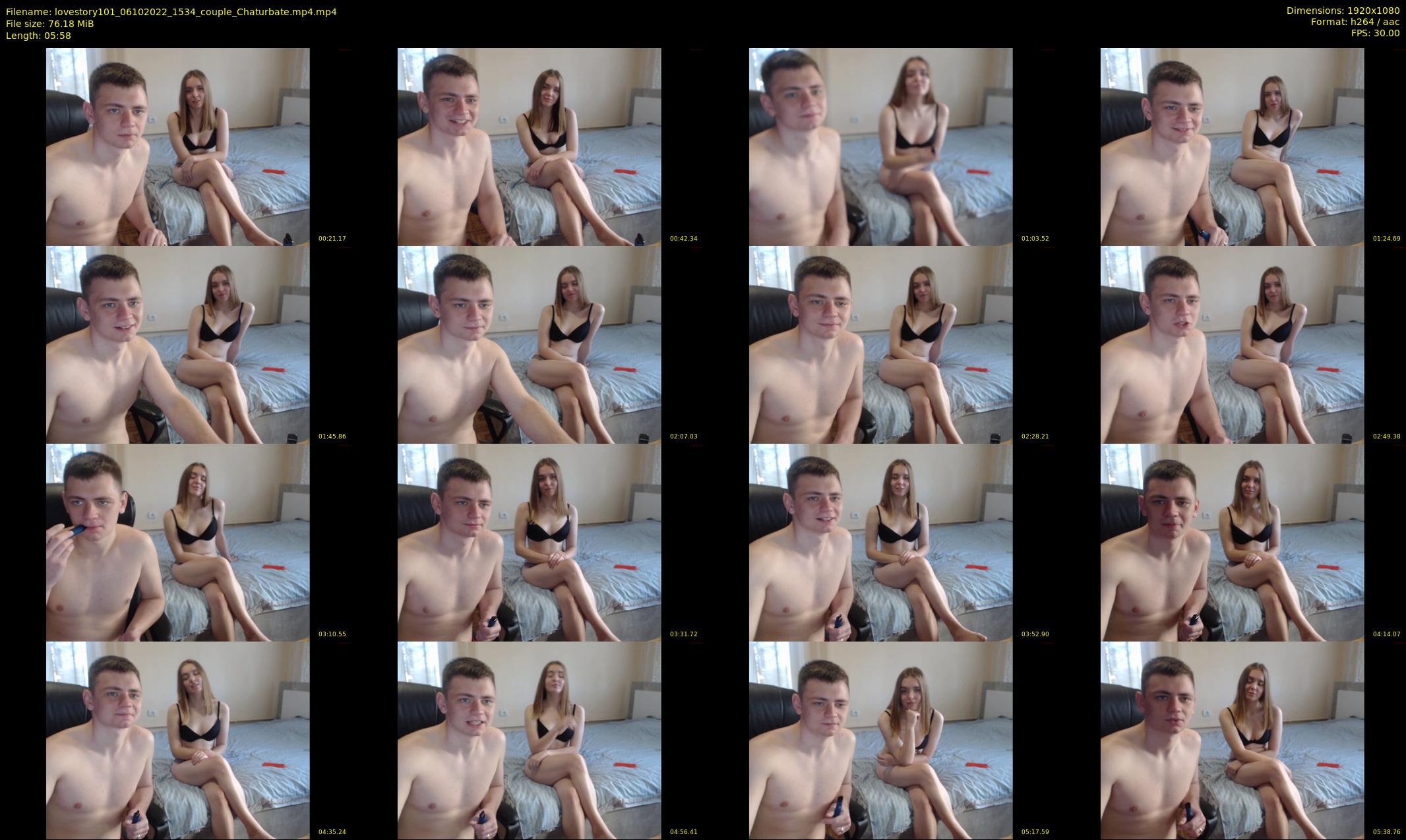Select the frame at 01:45.86
The height and width of the screenshot is (840, 1406).
coord(177,344)
